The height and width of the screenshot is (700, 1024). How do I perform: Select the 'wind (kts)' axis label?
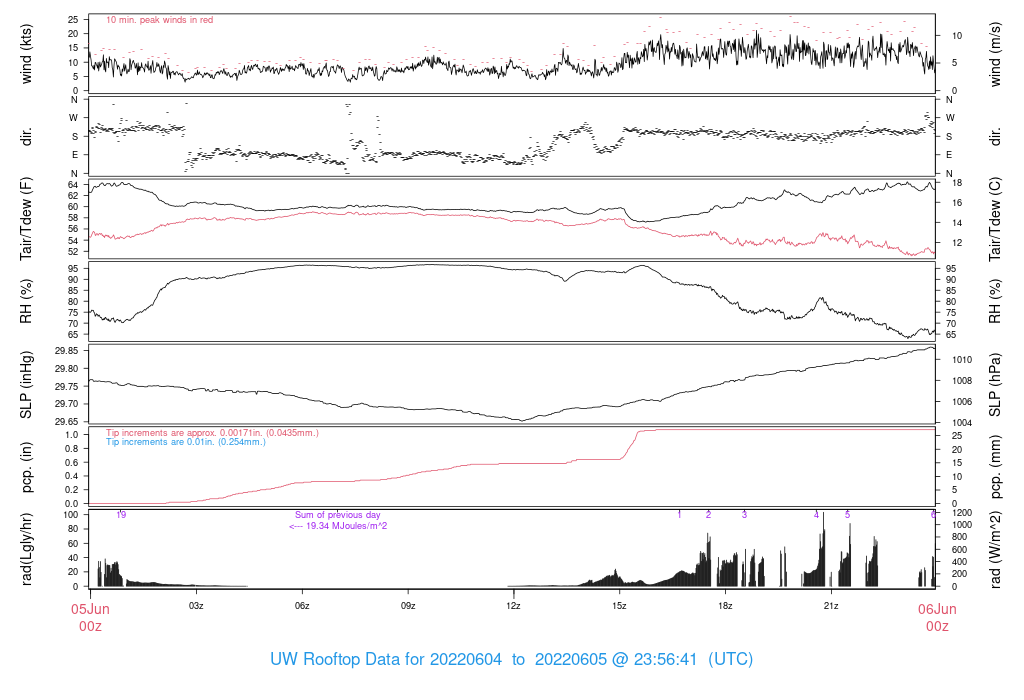[26, 54]
